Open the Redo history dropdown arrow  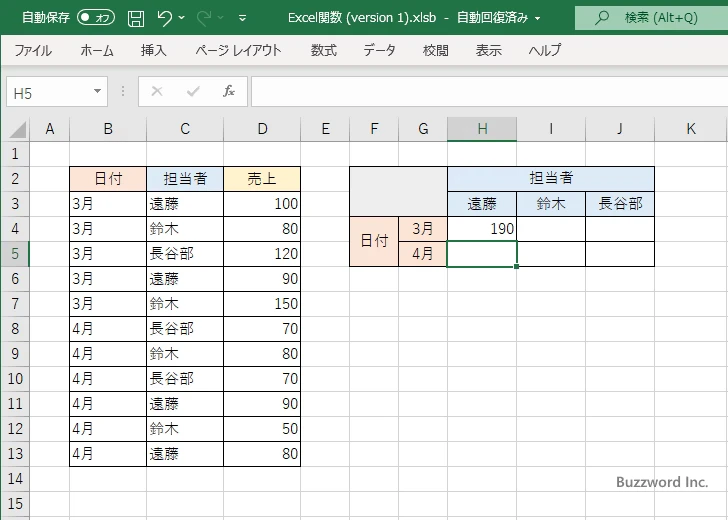(x=221, y=18)
